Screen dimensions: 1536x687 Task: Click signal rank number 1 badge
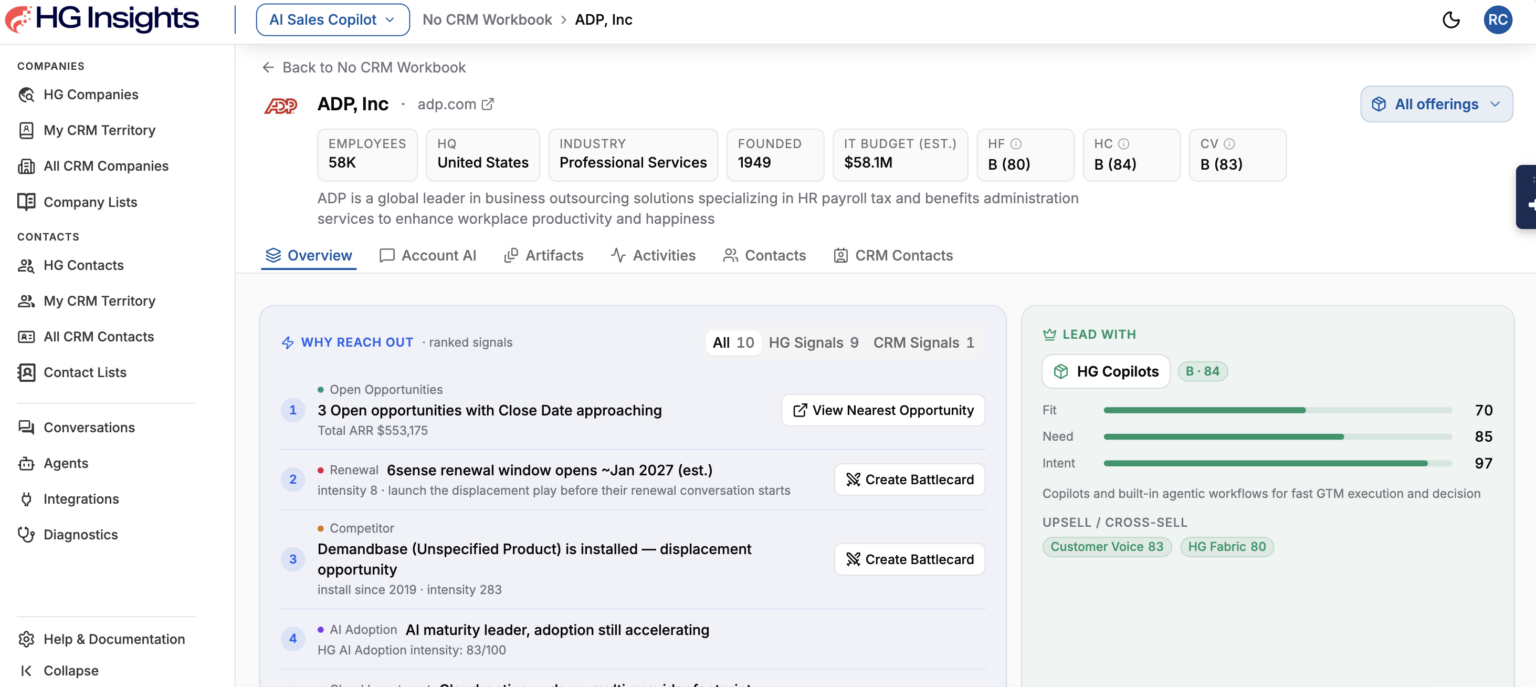[x=293, y=410]
